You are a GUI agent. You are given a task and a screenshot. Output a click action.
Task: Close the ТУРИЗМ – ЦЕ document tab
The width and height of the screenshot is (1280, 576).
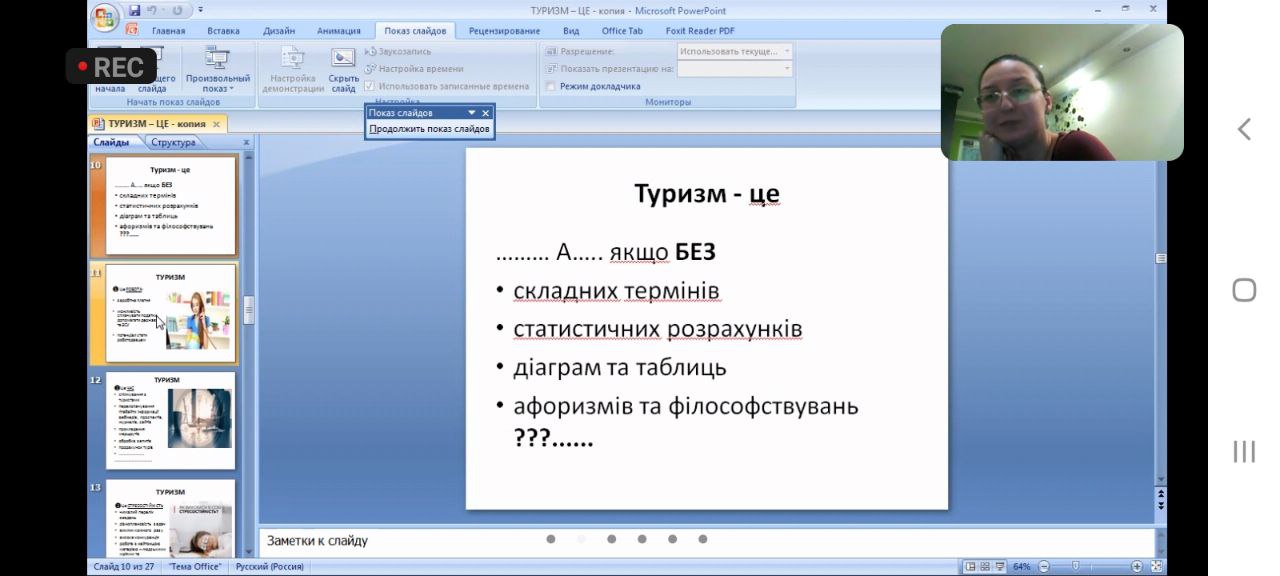(x=216, y=124)
